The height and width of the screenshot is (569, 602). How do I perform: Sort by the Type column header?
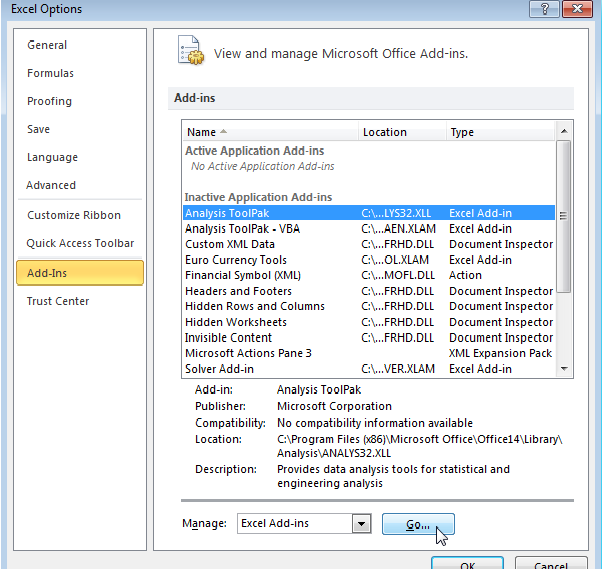coord(500,132)
